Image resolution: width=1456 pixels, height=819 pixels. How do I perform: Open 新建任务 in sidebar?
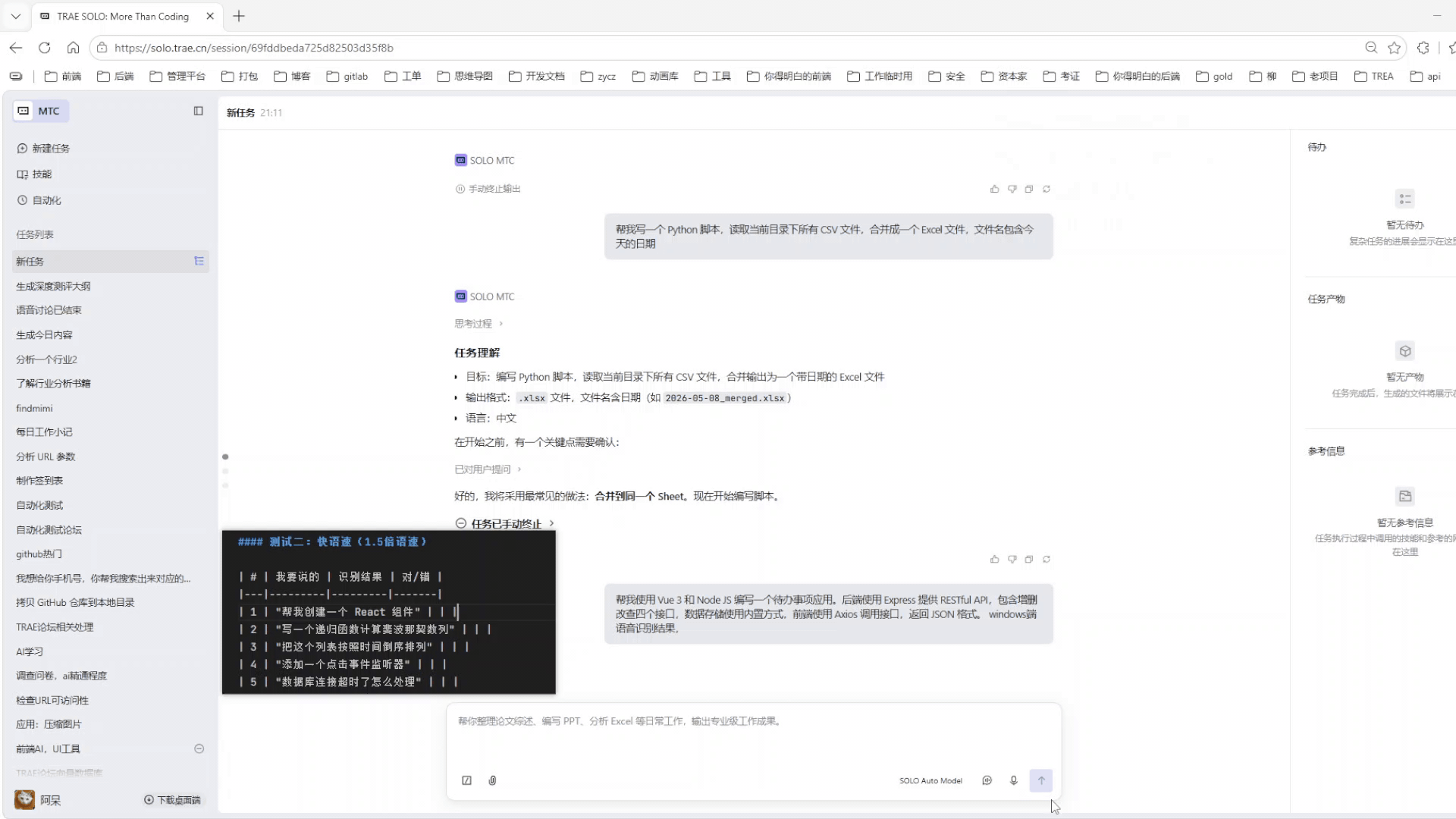(x=43, y=149)
